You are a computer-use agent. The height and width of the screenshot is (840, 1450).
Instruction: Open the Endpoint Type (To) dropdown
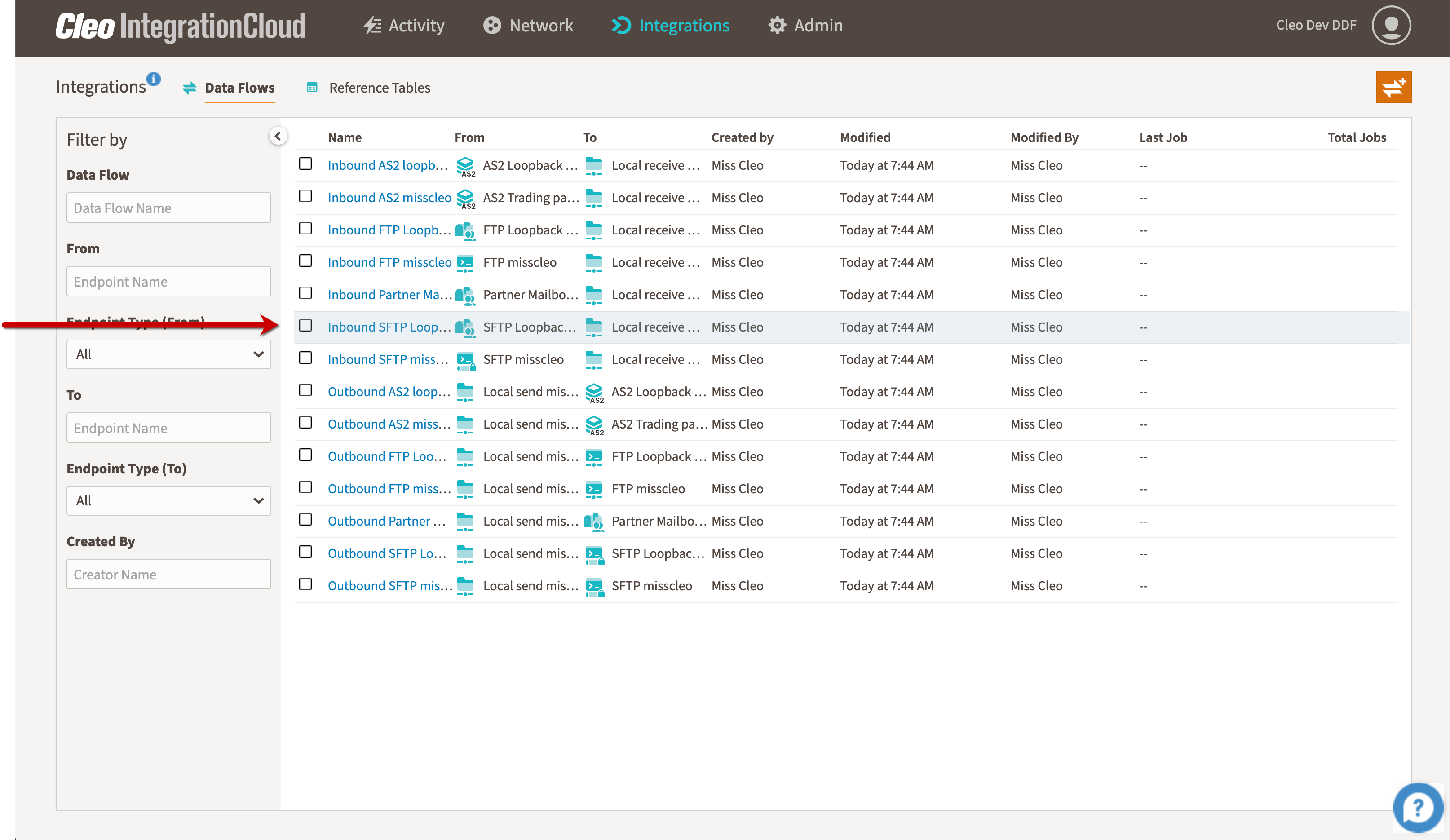168,500
